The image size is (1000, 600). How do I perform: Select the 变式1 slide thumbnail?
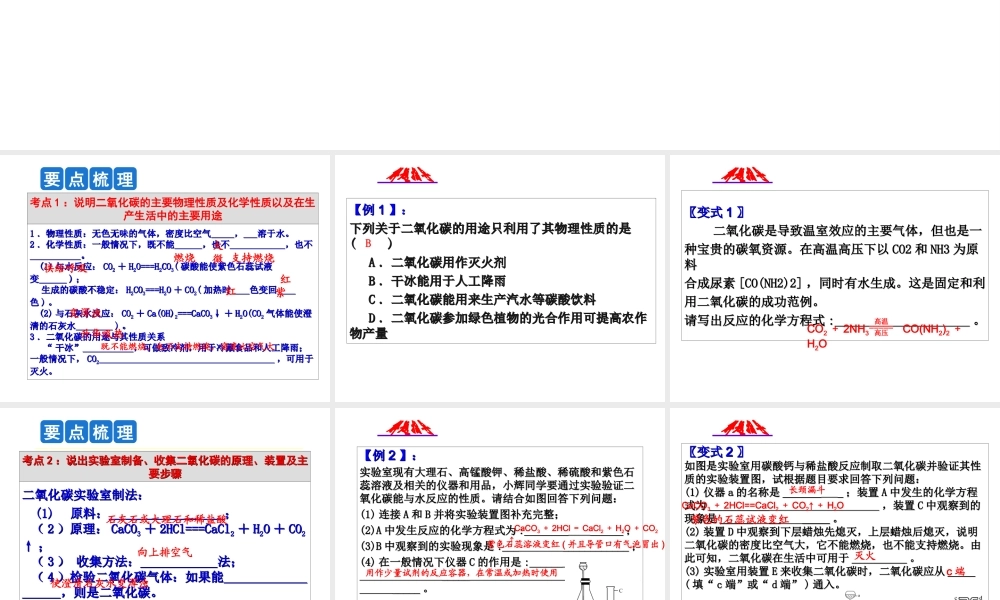click(835, 279)
